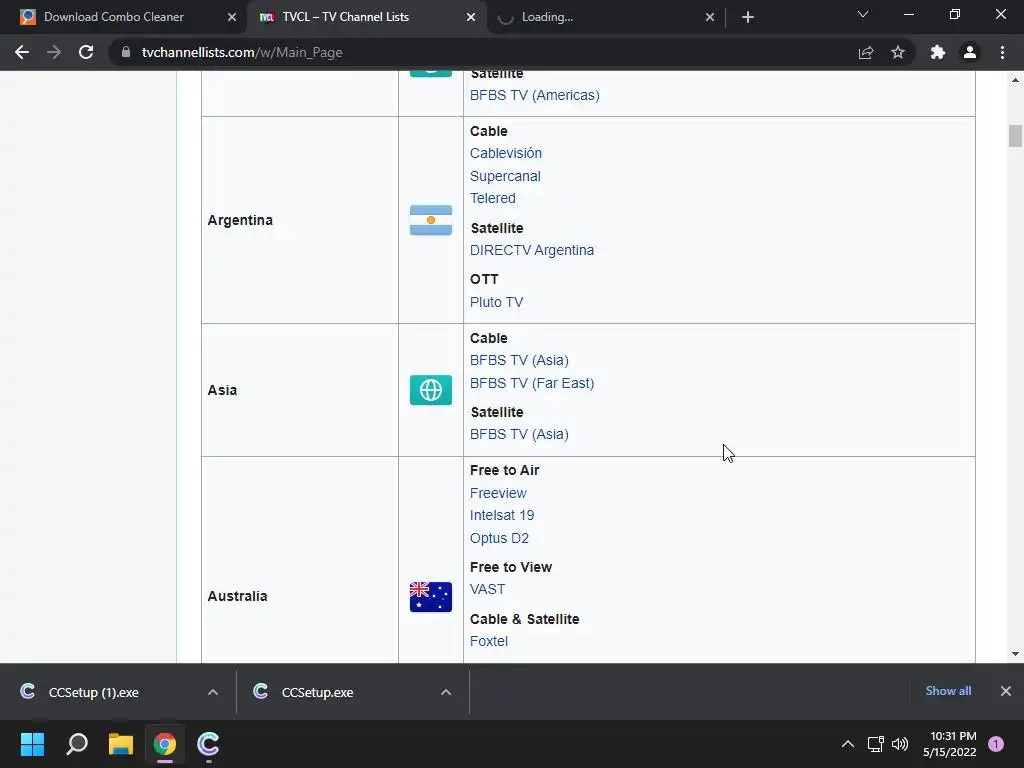The width and height of the screenshot is (1024, 768).
Task: Click the forward navigation arrow
Action: (x=54, y=52)
